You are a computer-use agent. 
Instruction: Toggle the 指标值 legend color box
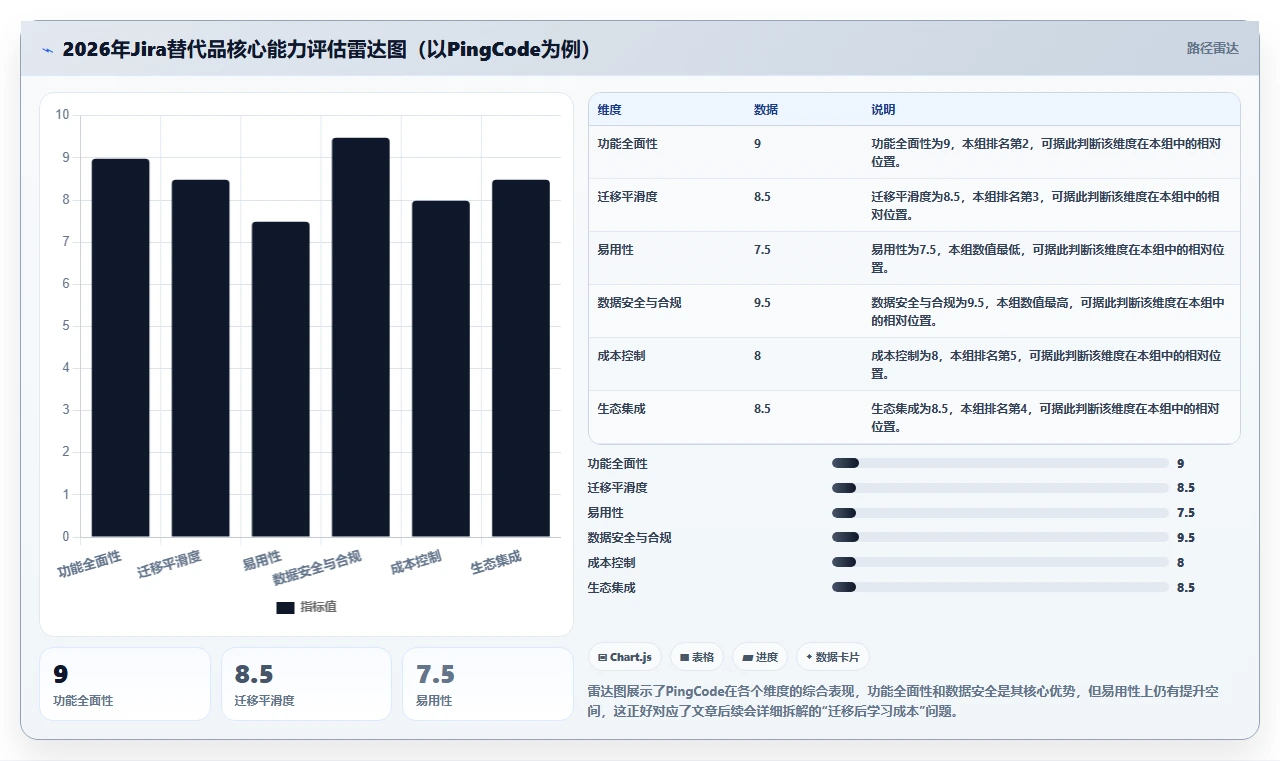point(285,607)
